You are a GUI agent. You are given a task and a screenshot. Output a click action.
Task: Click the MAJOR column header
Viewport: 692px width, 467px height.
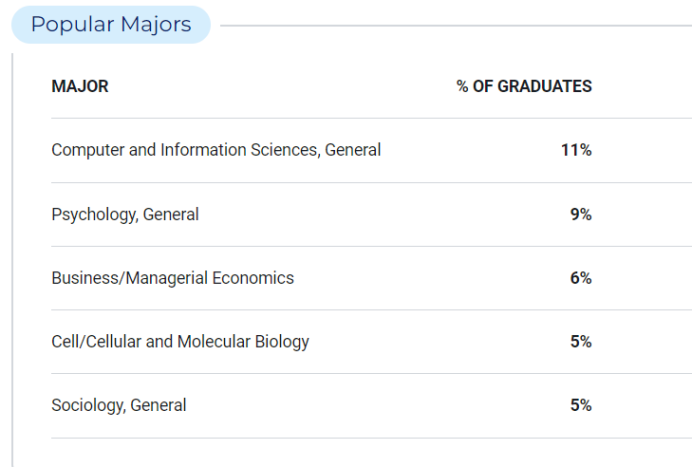pyautogui.click(x=80, y=86)
